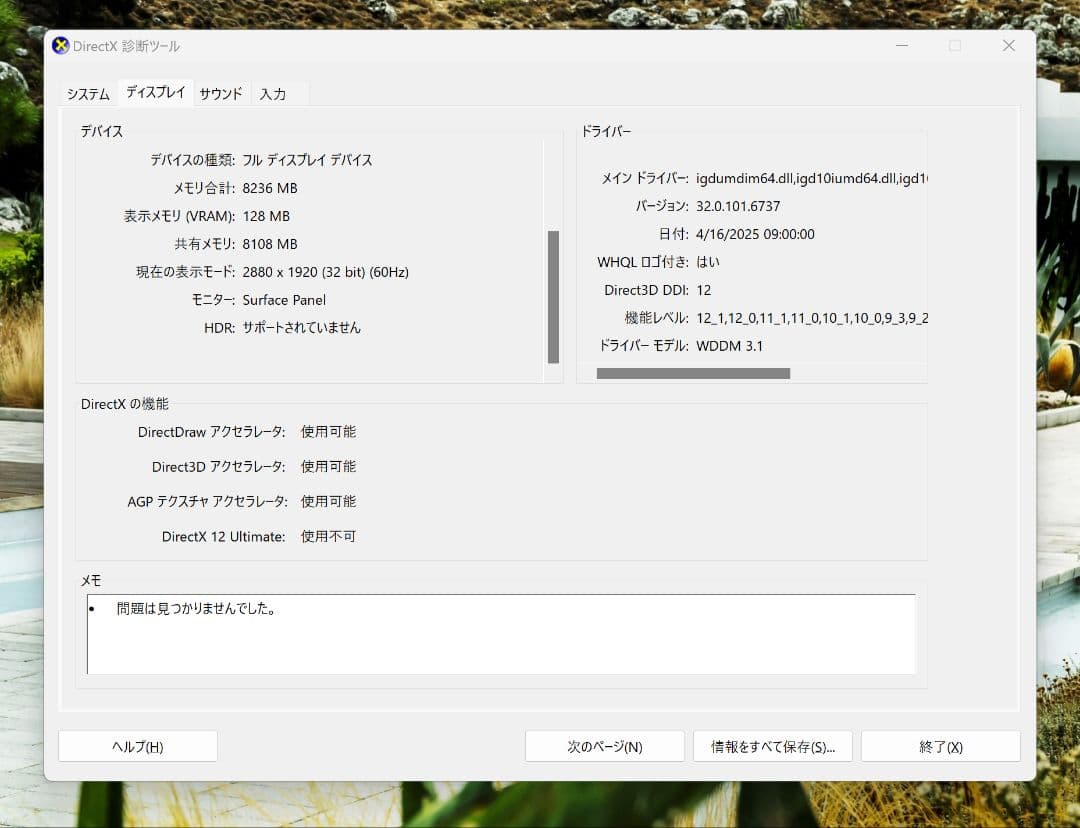Click the horizontal scrollbar under ドライバー info
Screen dimensions: 1080x828
(x=694, y=372)
